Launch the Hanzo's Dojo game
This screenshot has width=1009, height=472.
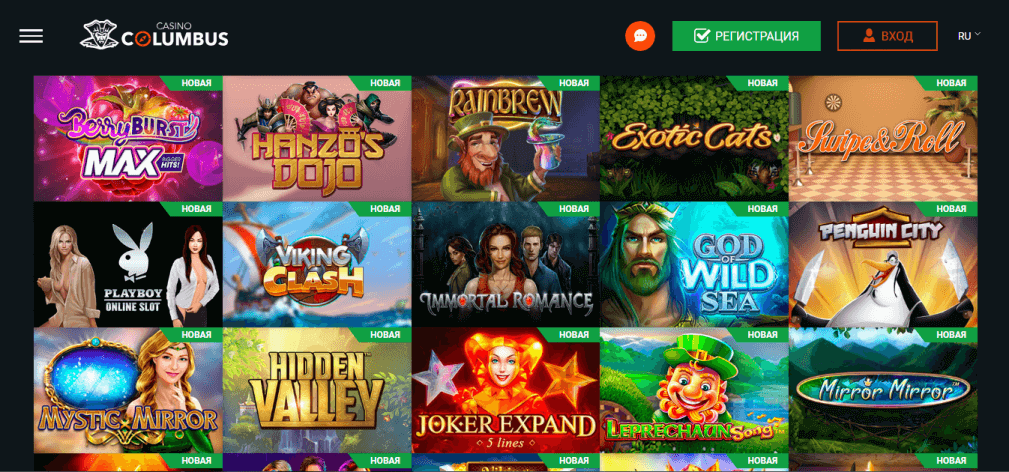pos(317,138)
